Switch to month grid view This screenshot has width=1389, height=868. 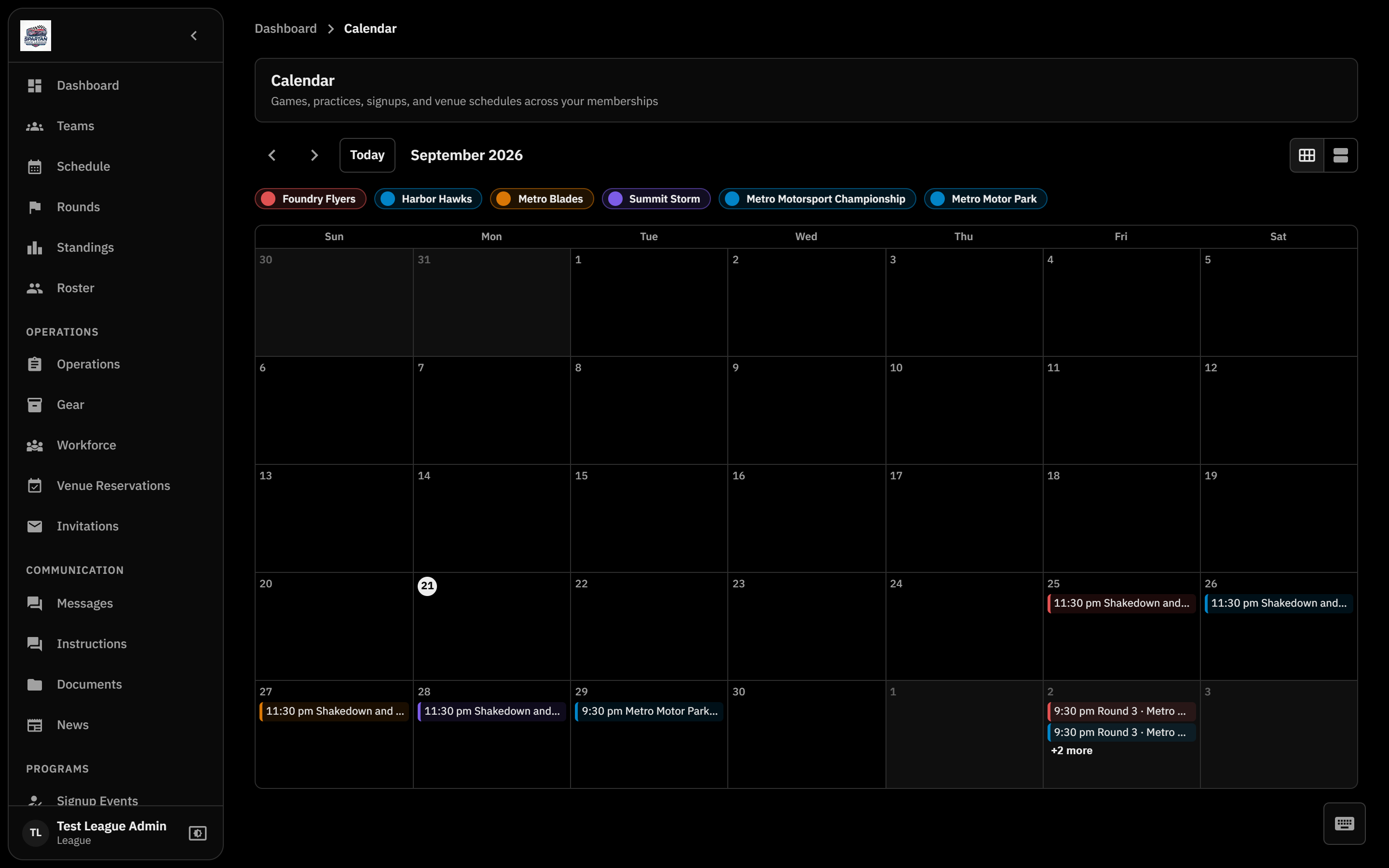1307,155
